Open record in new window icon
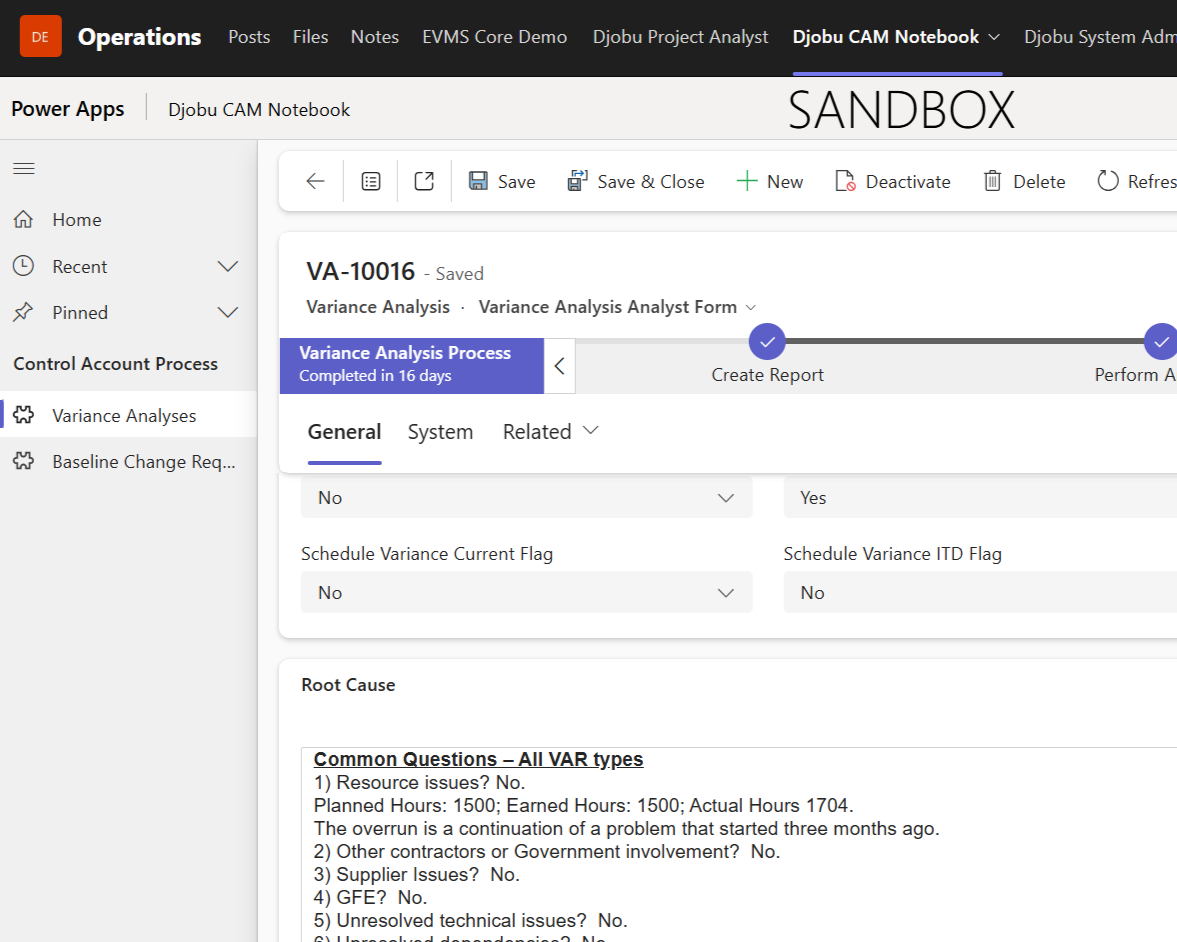Image resolution: width=1177 pixels, height=942 pixels. pos(424,181)
